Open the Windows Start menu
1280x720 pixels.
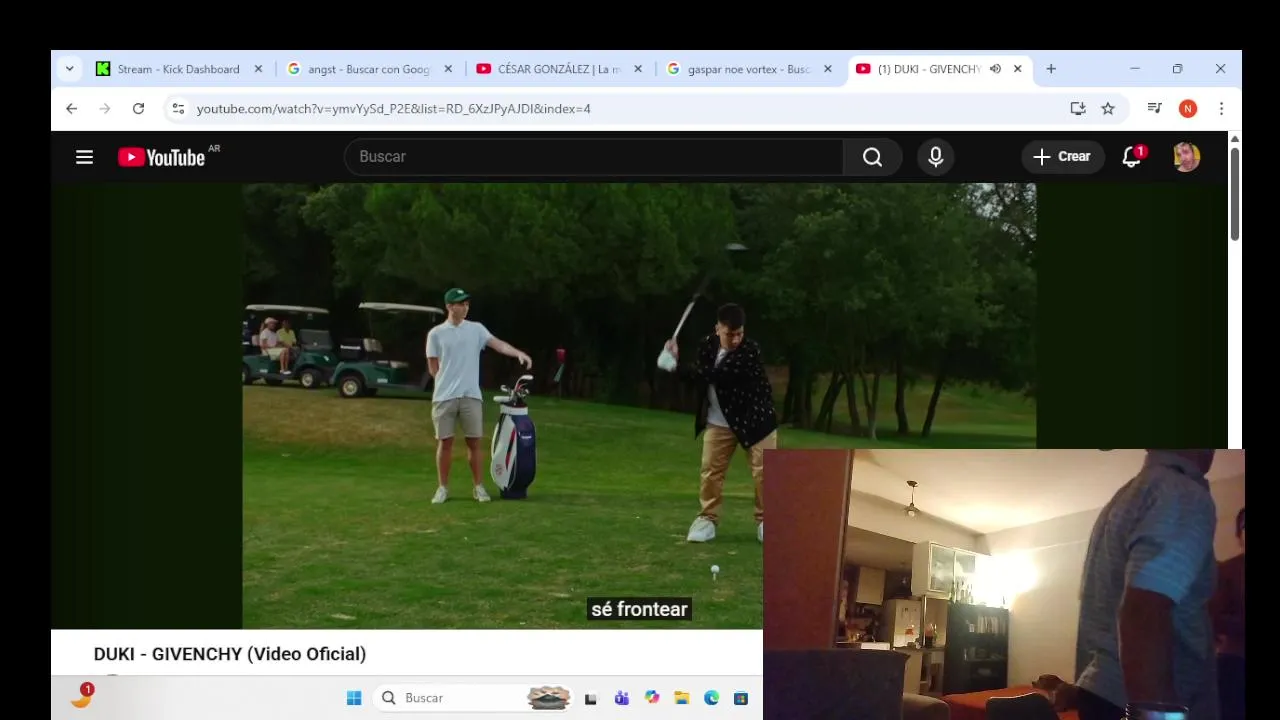coord(354,698)
